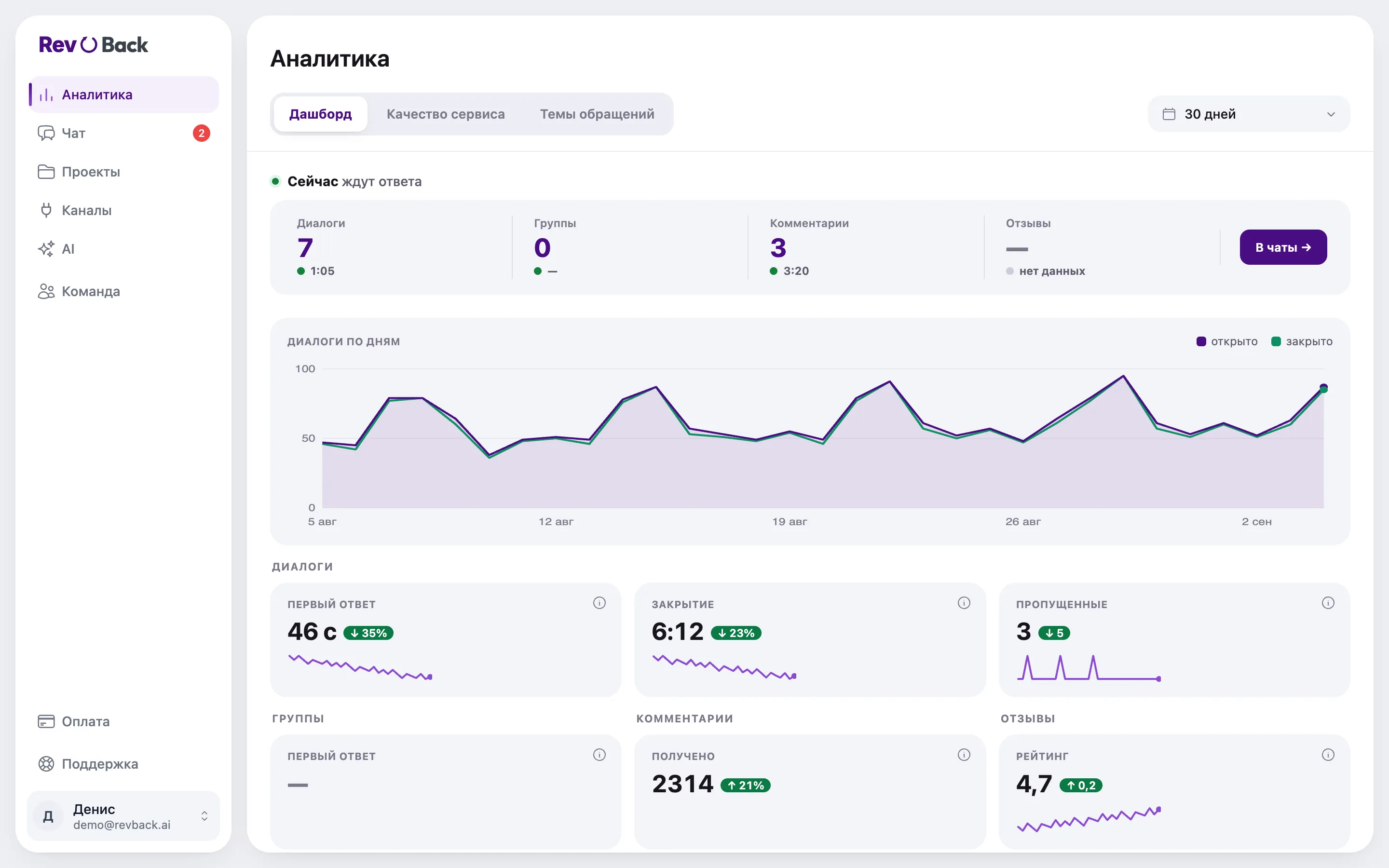Screen dimensions: 1389x868
Task: Expand the Денис account switcher
Action: (123, 816)
